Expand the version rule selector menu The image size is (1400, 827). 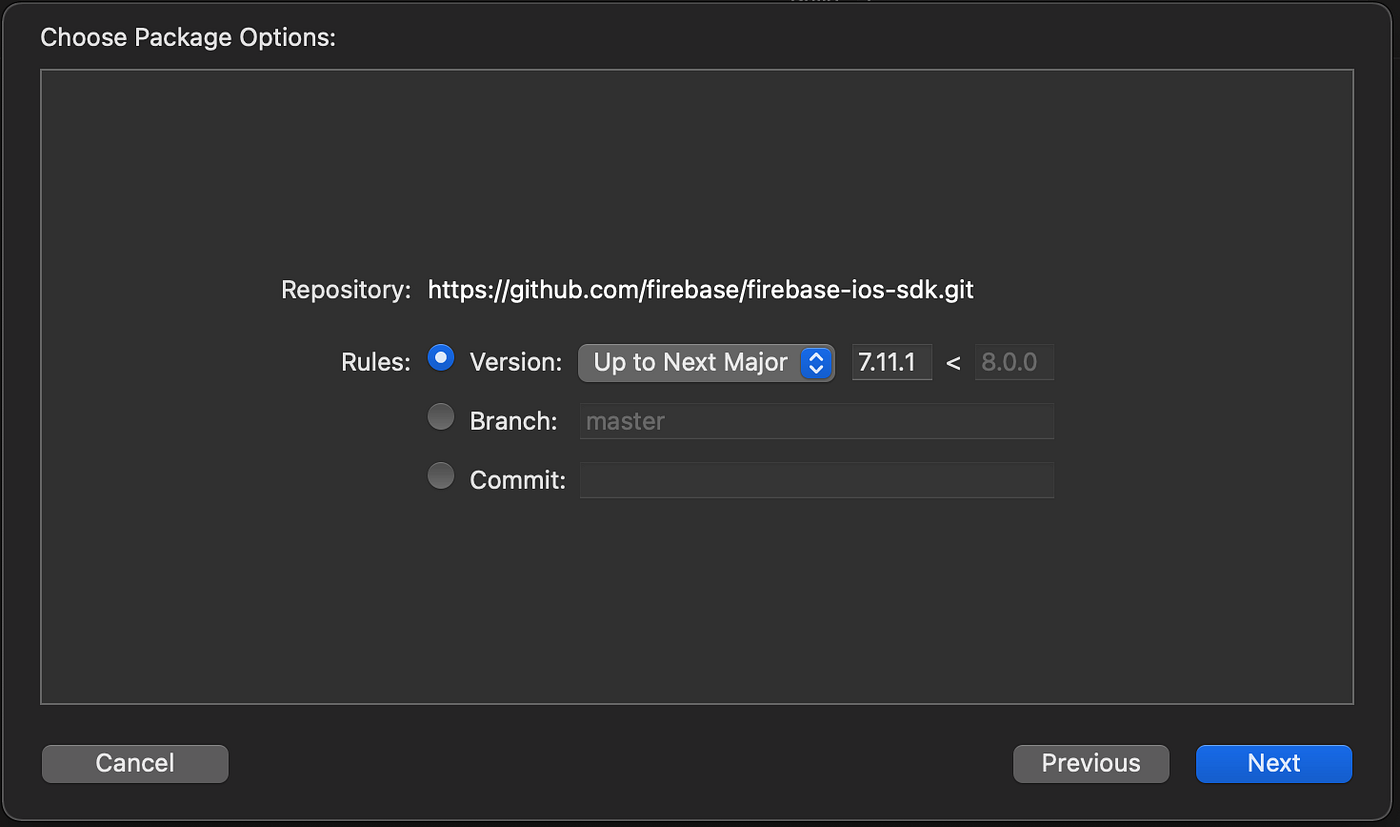point(706,362)
